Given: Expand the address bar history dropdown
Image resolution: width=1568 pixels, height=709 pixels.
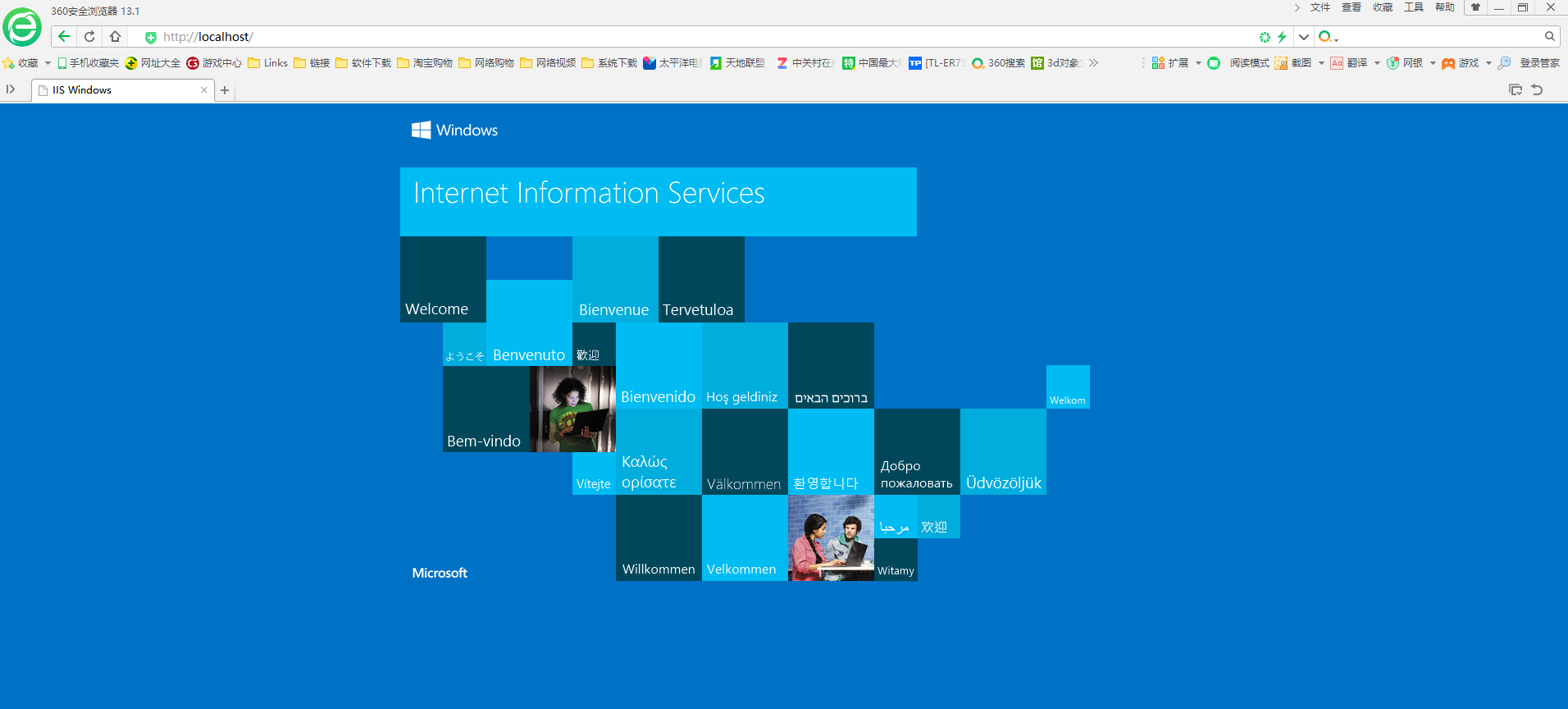Looking at the screenshot, I should pyautogui.click(x=1303, y=37).
